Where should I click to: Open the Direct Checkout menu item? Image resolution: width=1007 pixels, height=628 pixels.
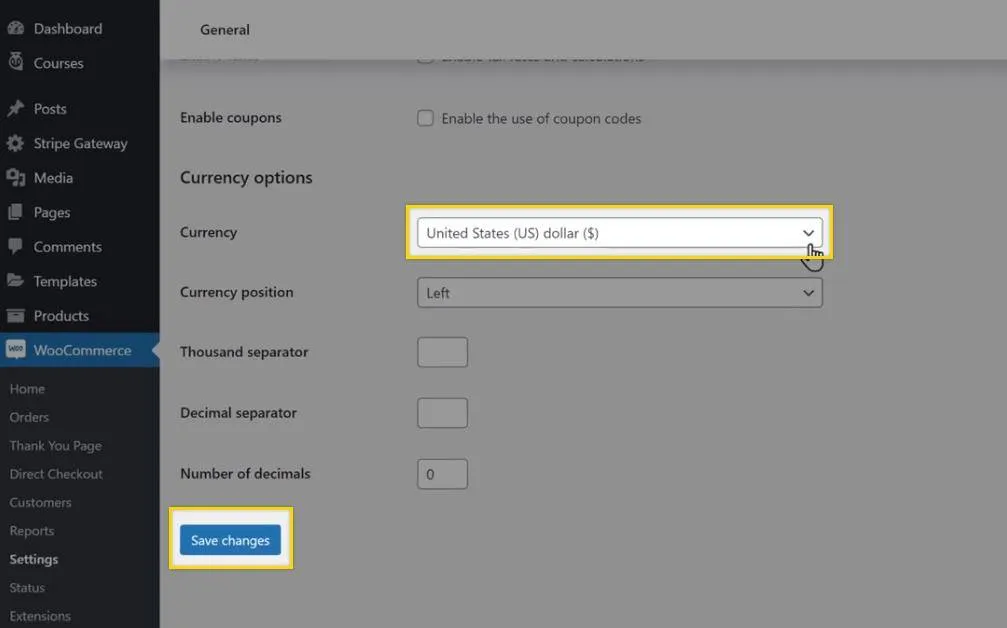tap(56, 474)
